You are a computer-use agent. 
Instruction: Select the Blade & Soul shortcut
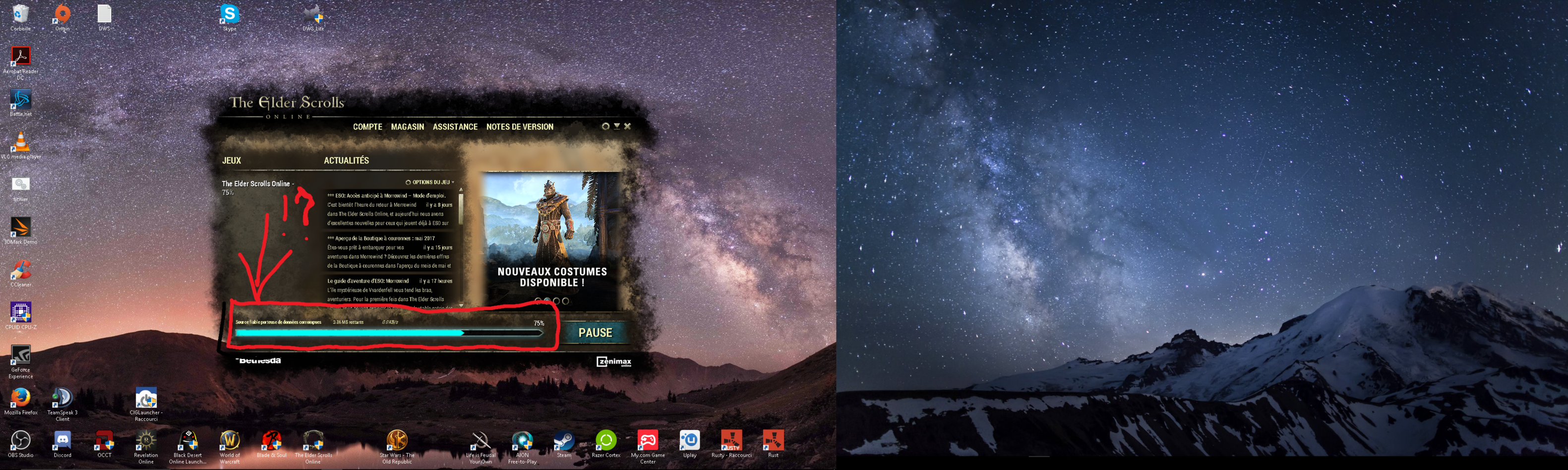click(271, 444)
